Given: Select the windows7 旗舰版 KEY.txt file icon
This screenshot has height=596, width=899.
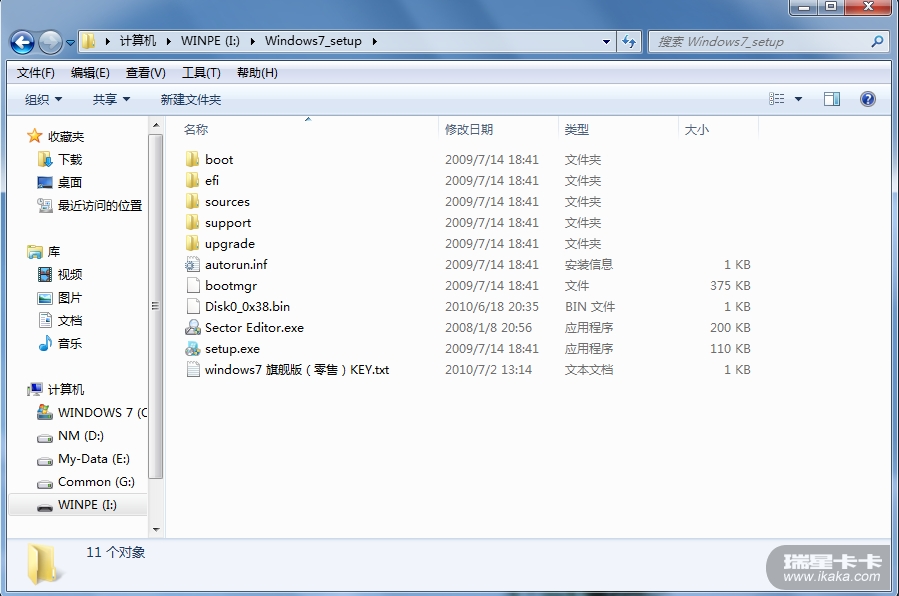Looking at the screenshot, I should [193, 370].
